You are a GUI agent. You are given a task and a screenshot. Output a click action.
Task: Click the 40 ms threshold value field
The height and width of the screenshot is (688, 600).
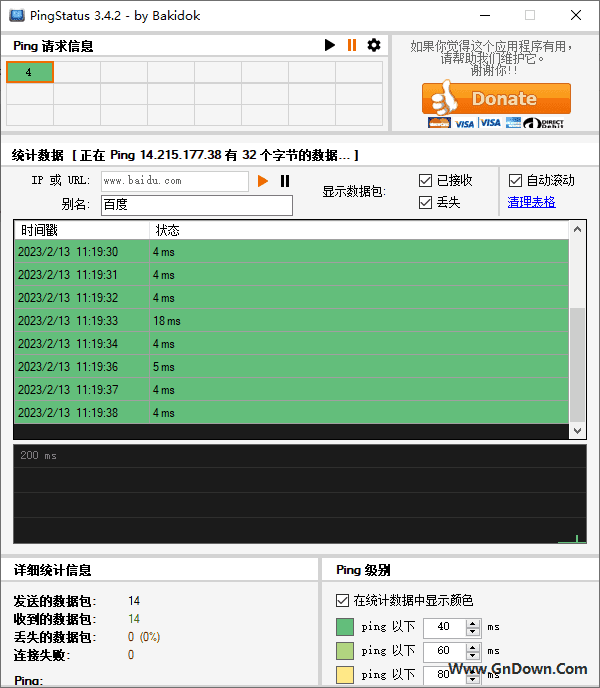click(x=444, y=627)
